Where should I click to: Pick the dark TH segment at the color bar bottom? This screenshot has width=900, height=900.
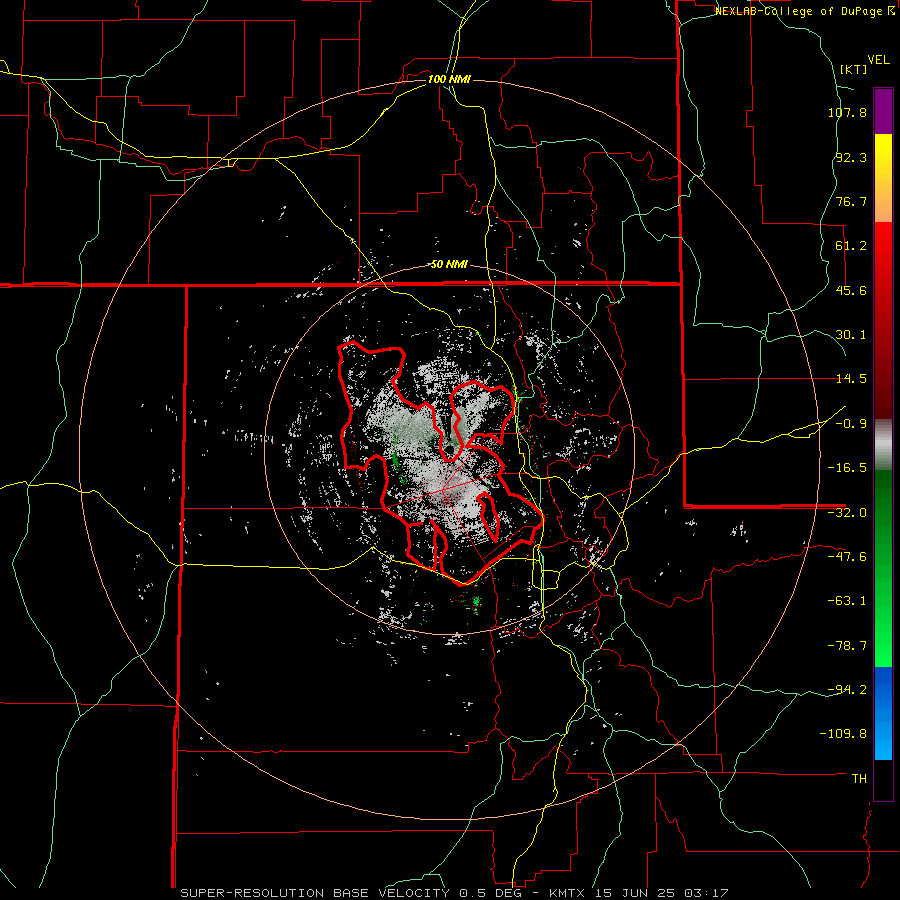point(883,779)
